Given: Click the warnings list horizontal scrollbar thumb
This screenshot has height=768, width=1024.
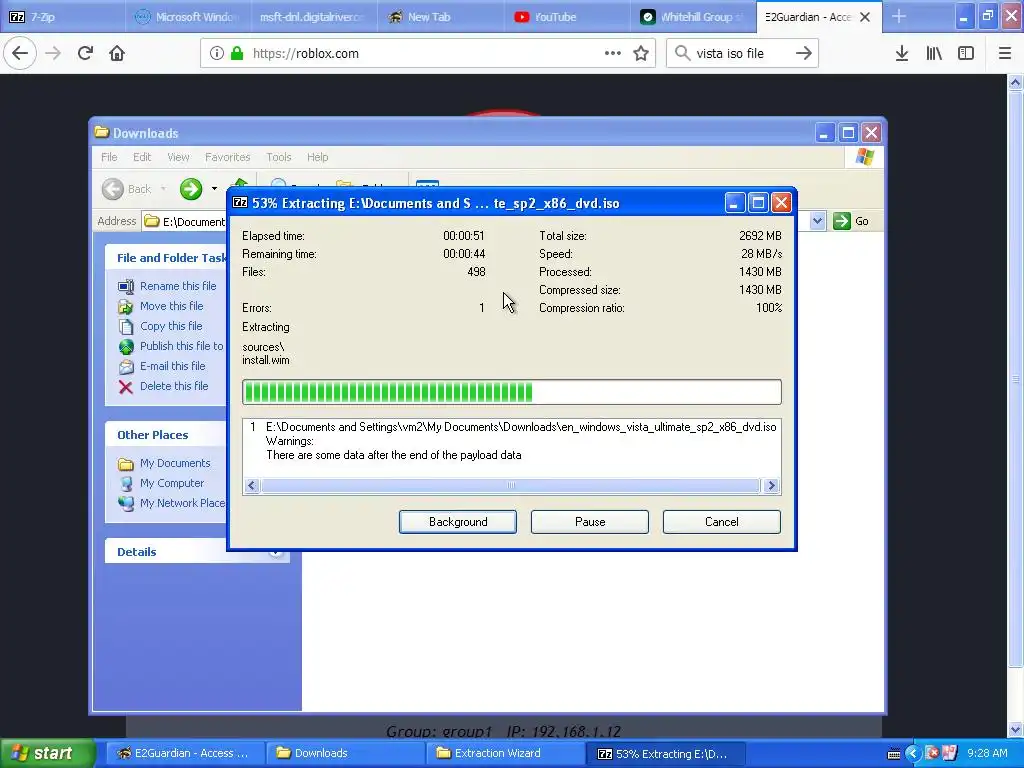Looking at the screenshot, I should (x=511, y=485).
